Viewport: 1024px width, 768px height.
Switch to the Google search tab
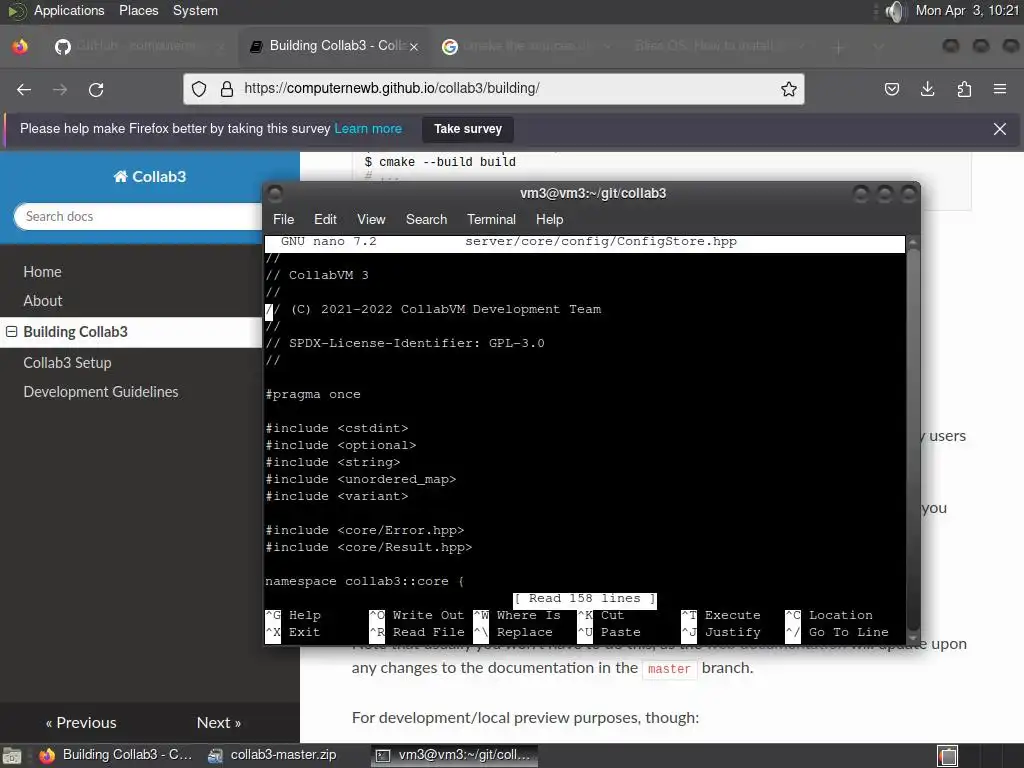coord(526,46)
